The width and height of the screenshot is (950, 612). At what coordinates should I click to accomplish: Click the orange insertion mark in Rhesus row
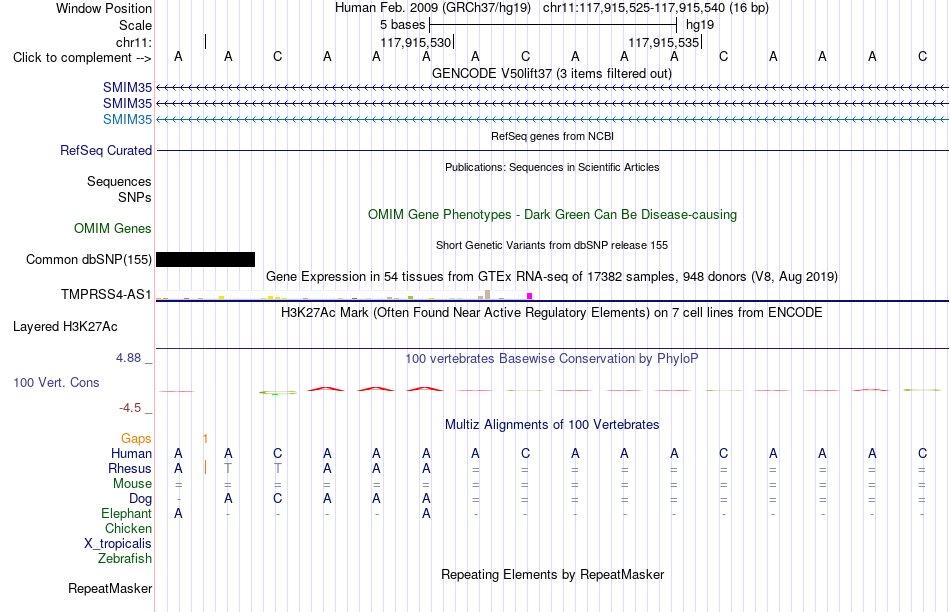pos(205,468)
